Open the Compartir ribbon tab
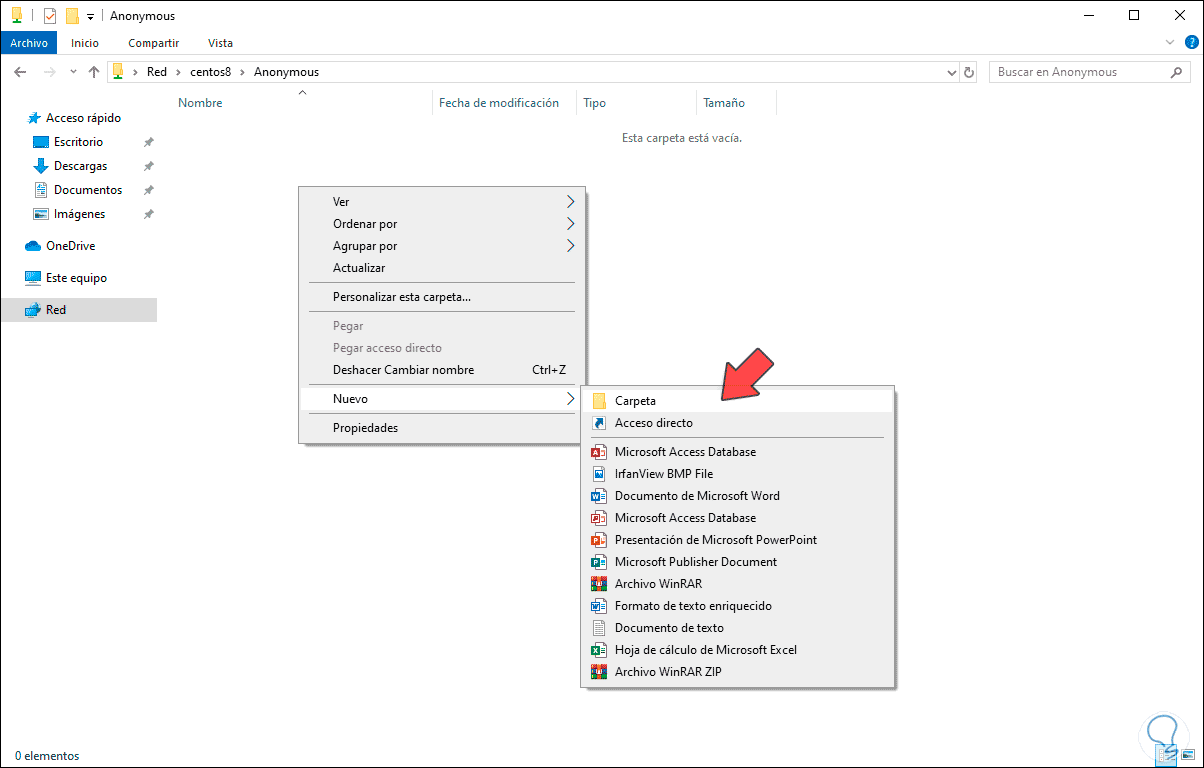This screenshot has height=768, width=1204. point(153,43)
